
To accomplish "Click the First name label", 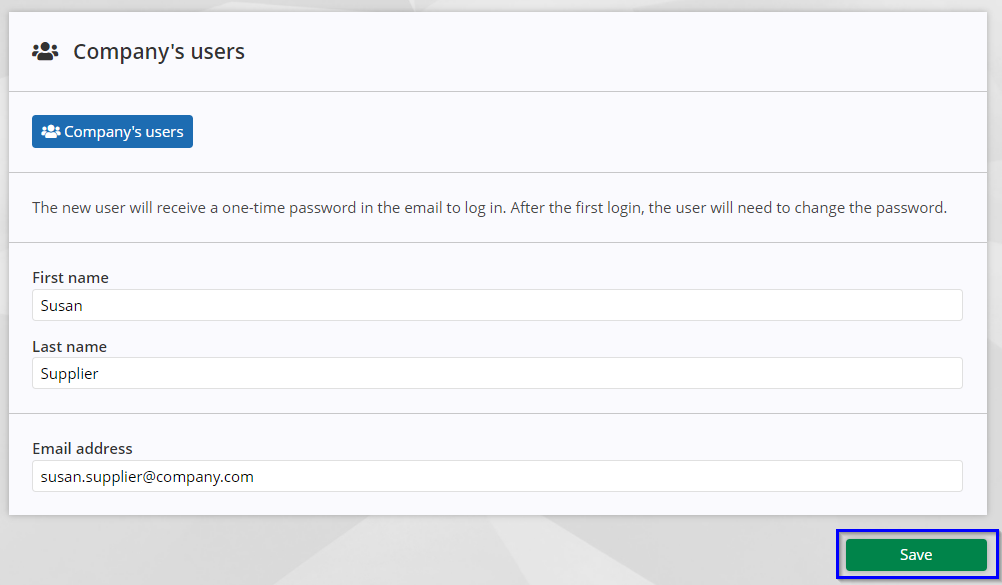I will 70,277.
